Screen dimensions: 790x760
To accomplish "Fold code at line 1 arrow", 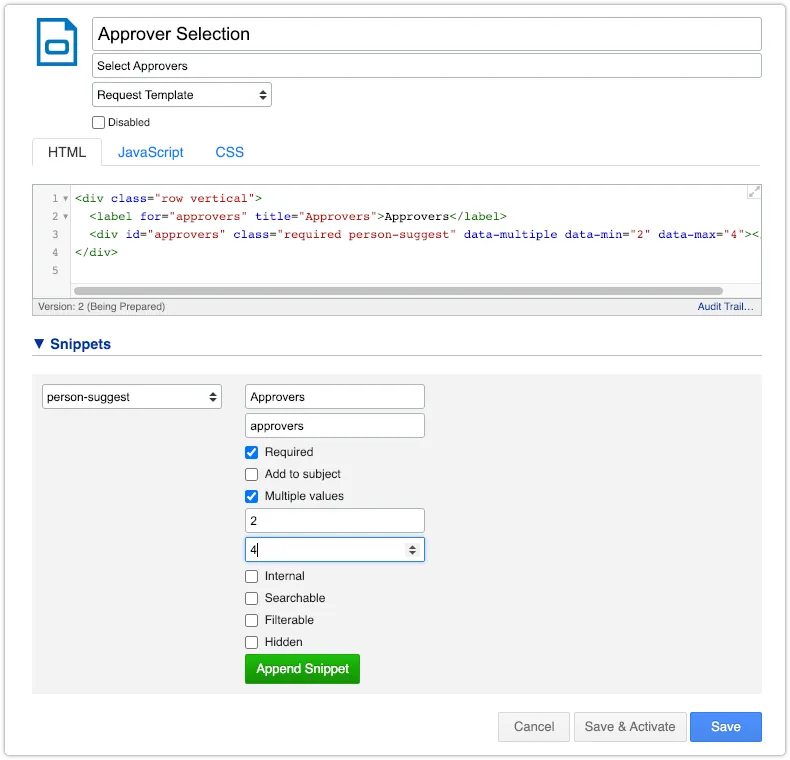I will tap(65, 199).
